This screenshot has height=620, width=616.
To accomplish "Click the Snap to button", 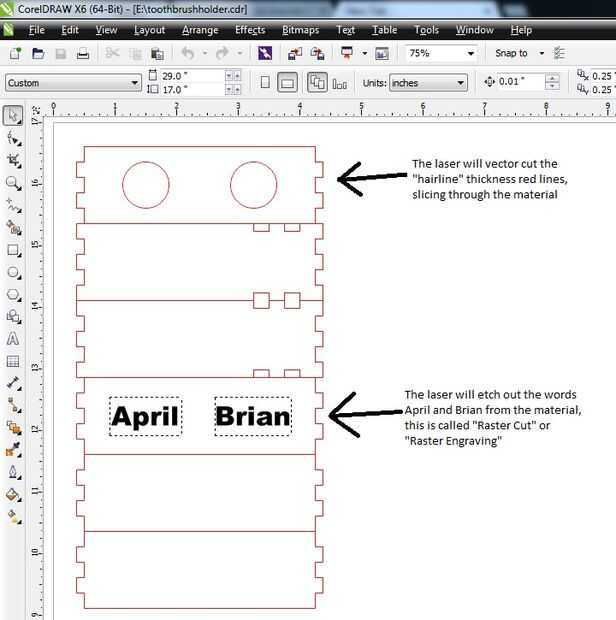I will click(511, 53).
